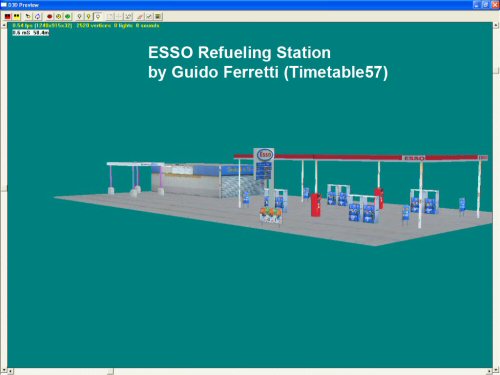This screenshot has height=375, width=500.
Task: Click the white speed and distance readout
Action: (31, 33)
